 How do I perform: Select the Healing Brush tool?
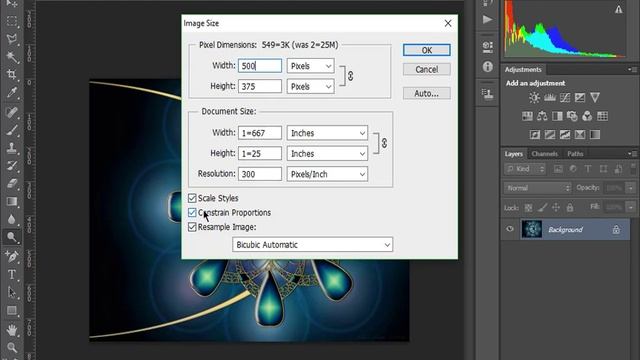pos(12,111)
